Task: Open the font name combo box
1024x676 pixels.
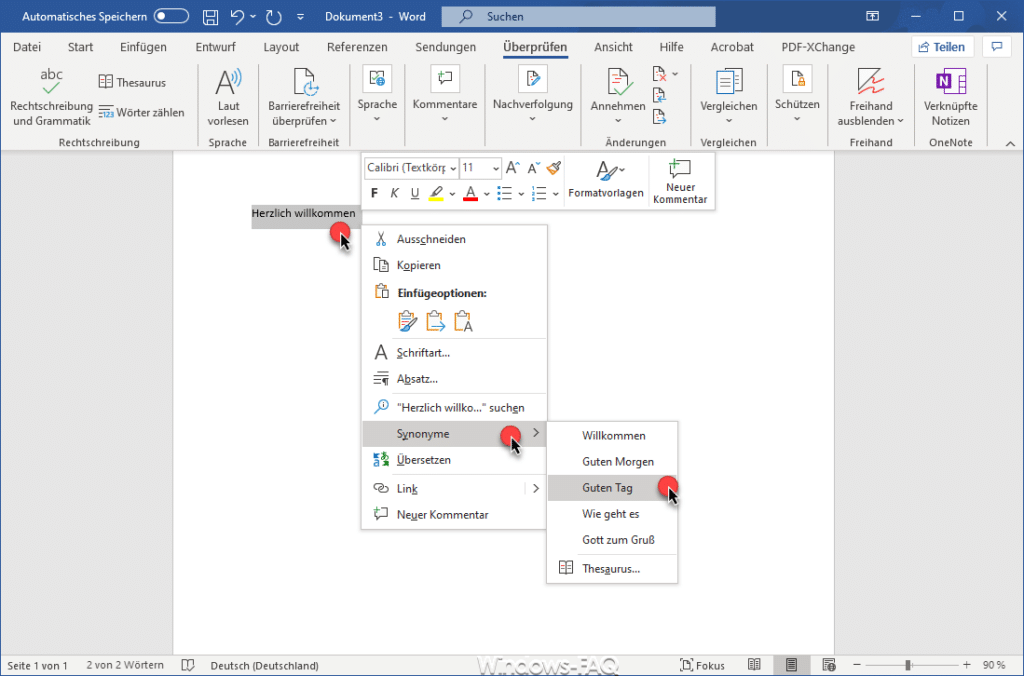Action: (411, 168)
